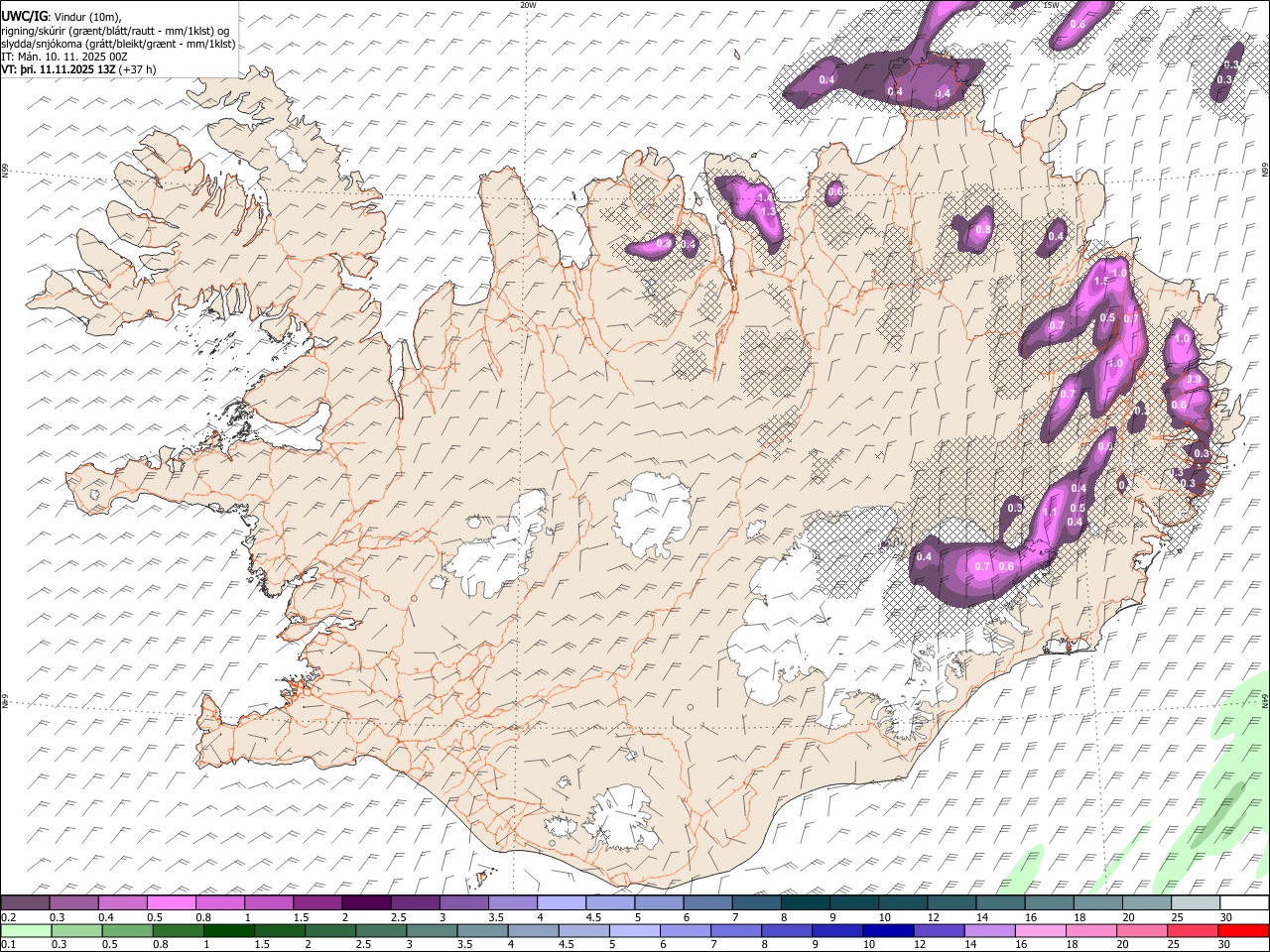Click the 'VT: þri. 11.11.2025 13Z' valid time
Viewport: 1270px width, 952px height.
click(60, 70)
